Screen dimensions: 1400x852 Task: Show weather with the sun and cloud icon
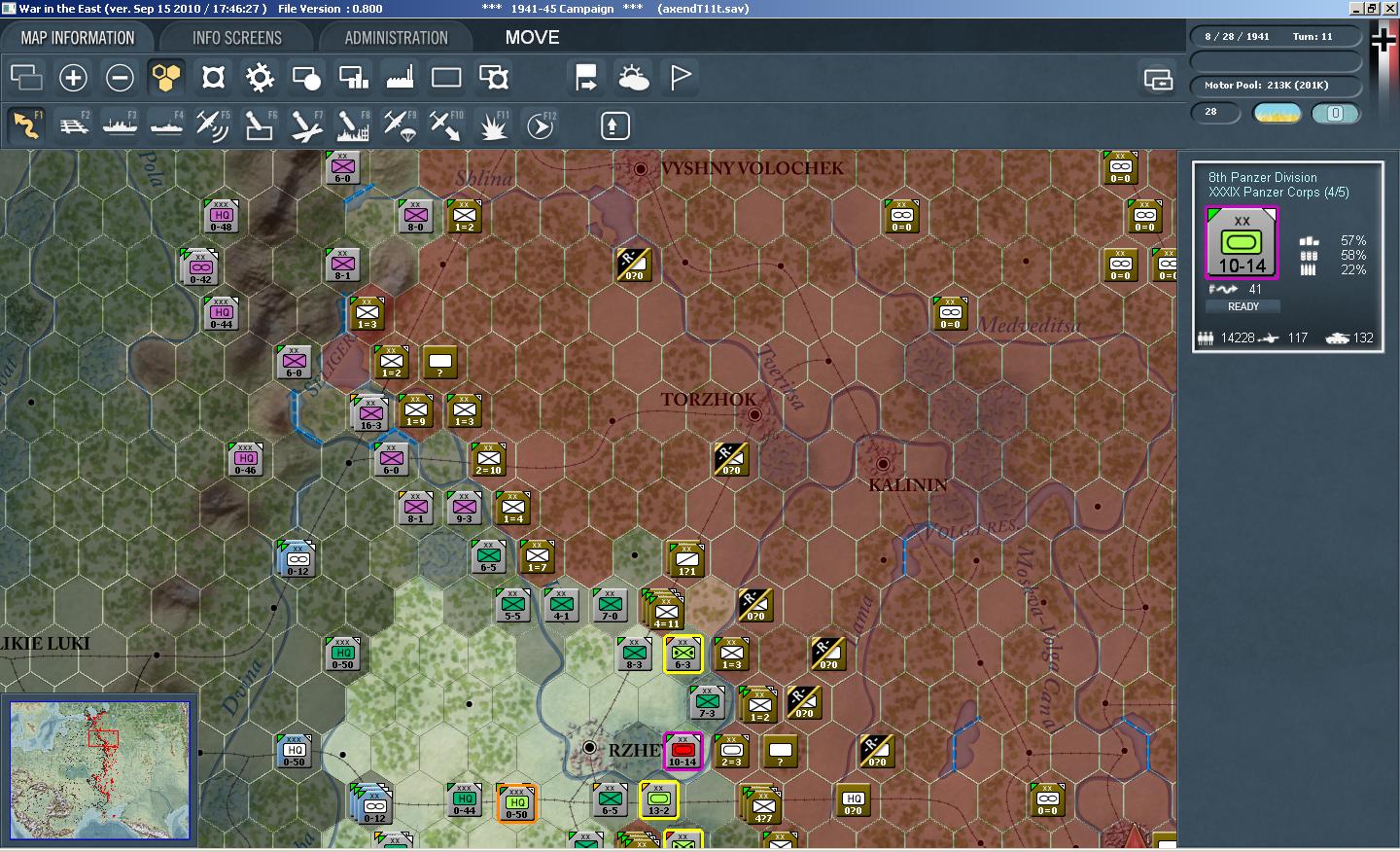[x=633, y=78]
